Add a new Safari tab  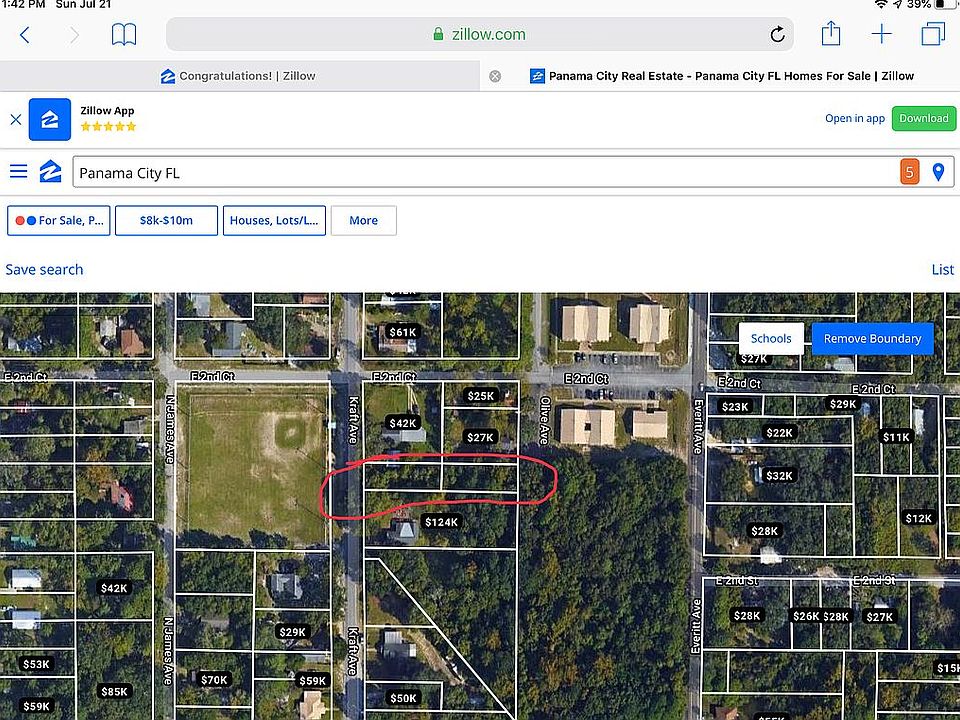click(x=881, y=34)
